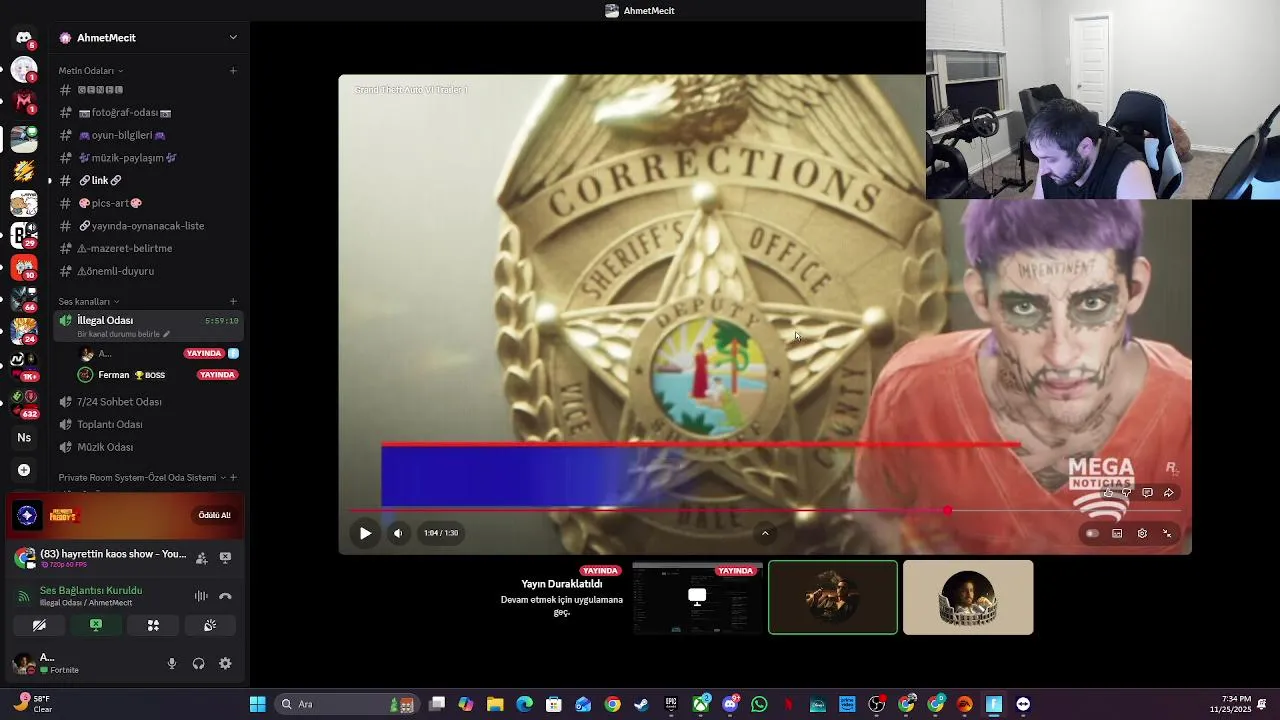This screenshot has width=1280, height=720.
Task: Open activities launcher button
Action: (153, 625)
